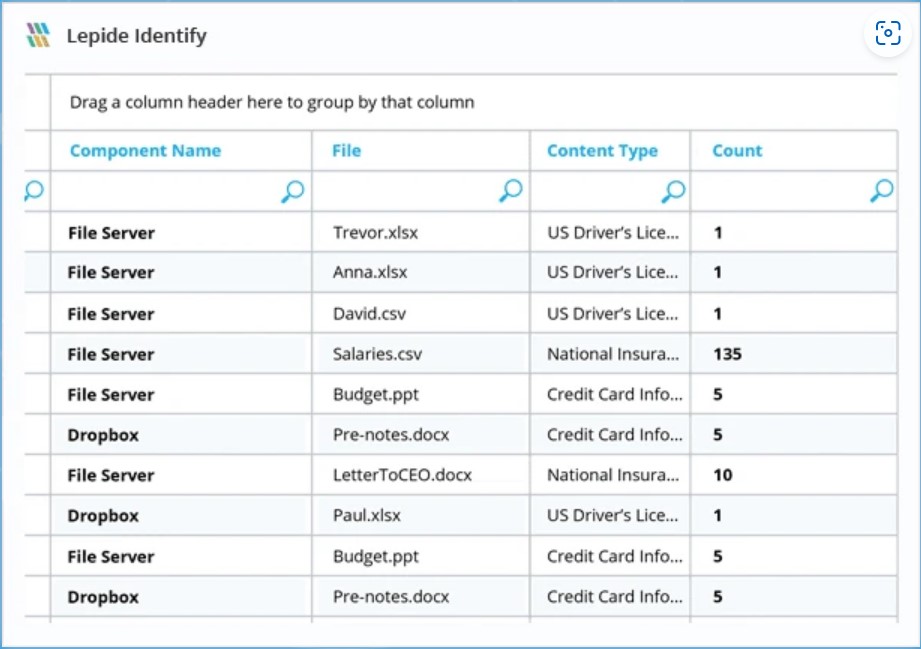Image resolution: width=921 pixels, height=649 pixels.
Task: Click the count cell in the David.csv row
Action: point(794,314)
